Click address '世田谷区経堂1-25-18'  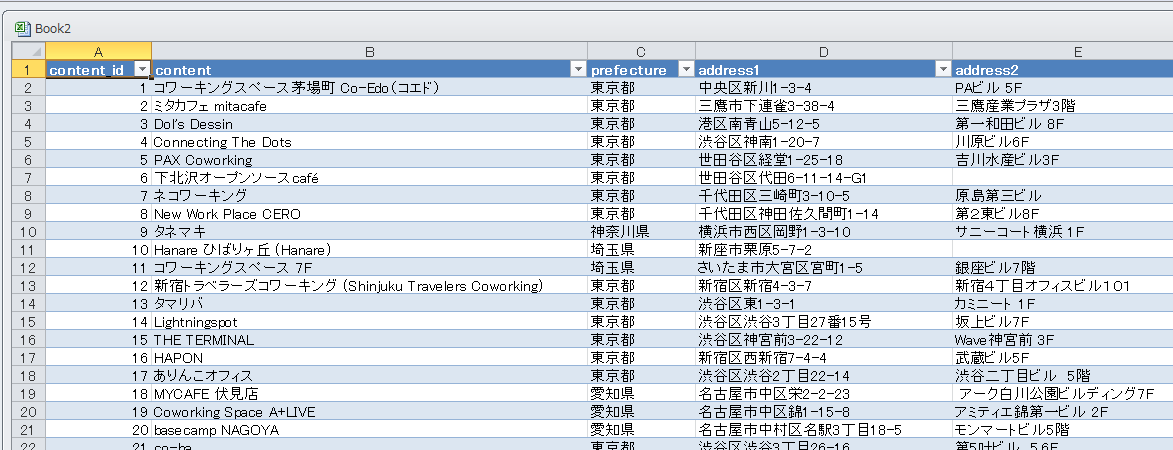(824, 159)
